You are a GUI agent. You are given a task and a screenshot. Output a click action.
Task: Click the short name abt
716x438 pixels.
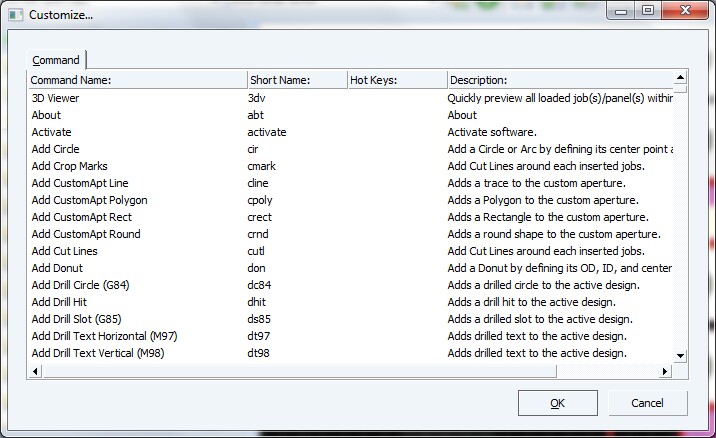(255, 115)
